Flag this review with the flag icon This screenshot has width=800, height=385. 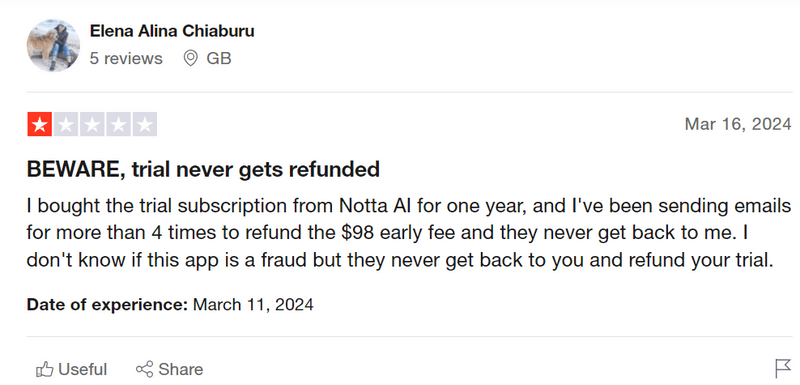782,368
